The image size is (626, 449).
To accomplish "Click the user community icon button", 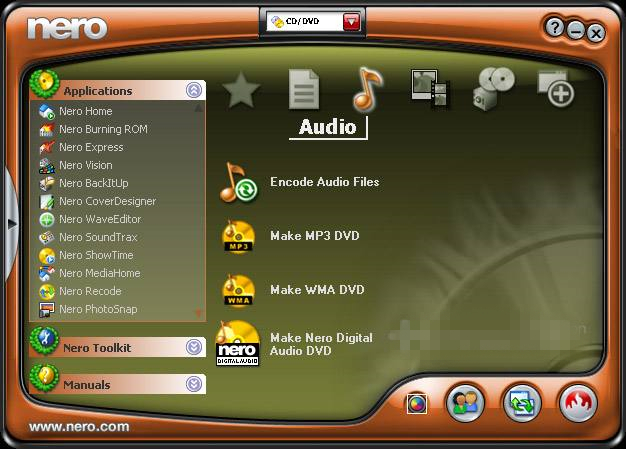I will 466,403.
